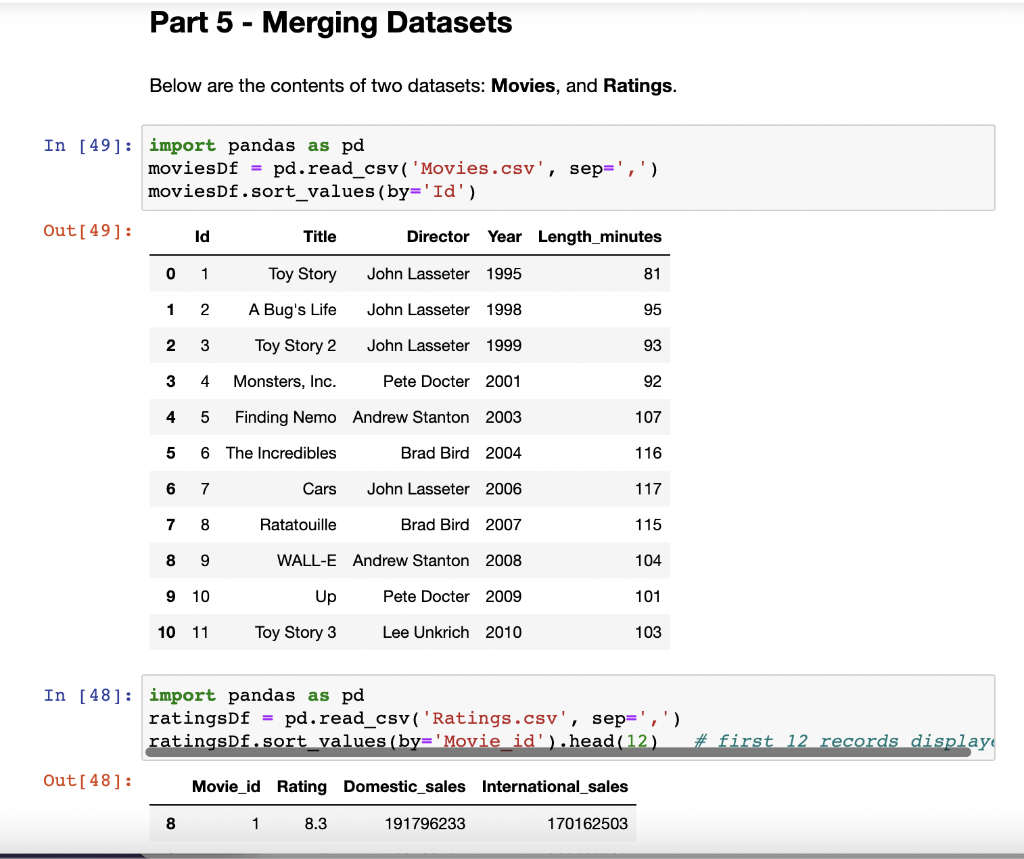Click inside code cell In [49]
This screenshot has width=1024, height=859.
point(568,168)
